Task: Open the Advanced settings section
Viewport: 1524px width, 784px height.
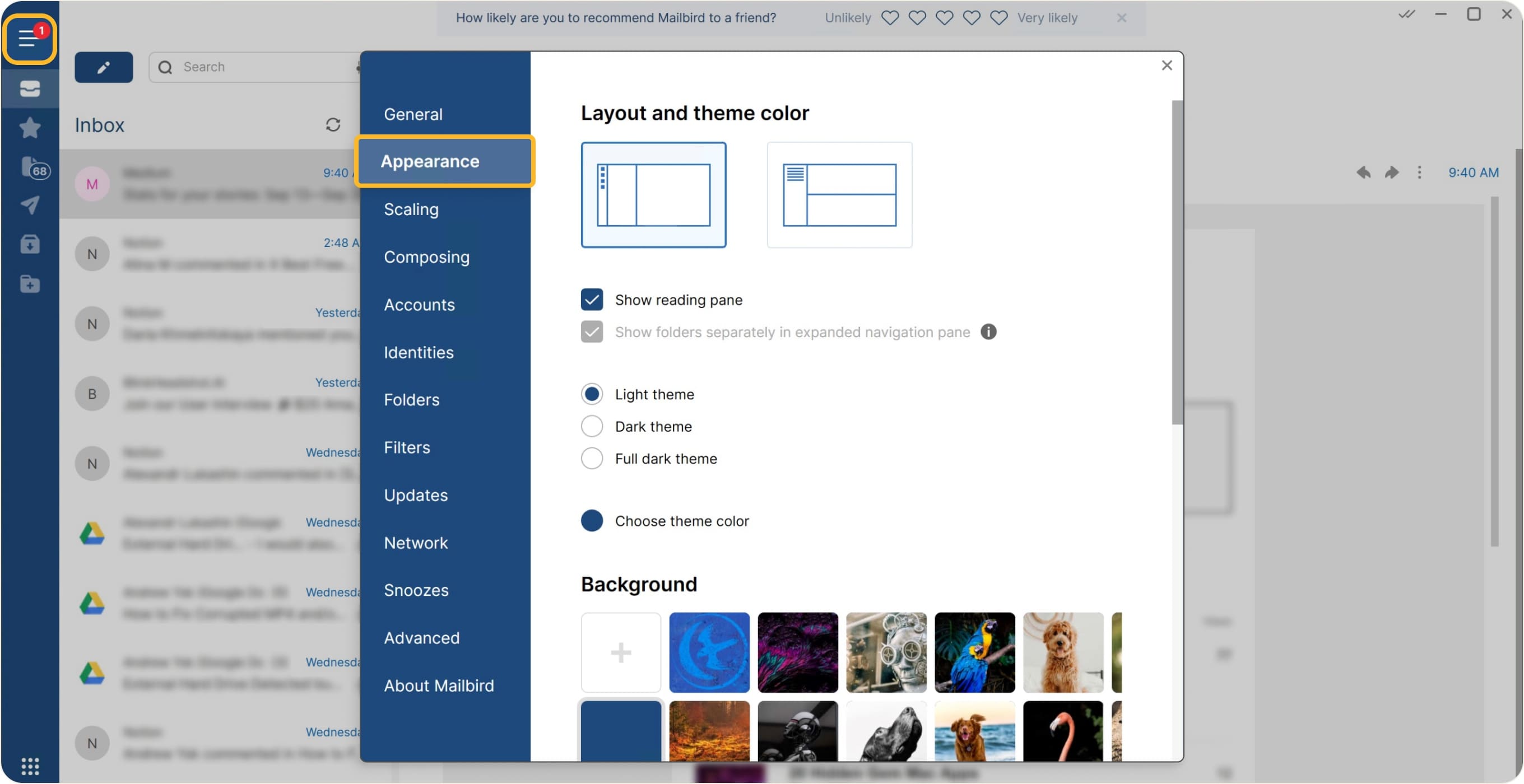Action: (x=421, y=638)
